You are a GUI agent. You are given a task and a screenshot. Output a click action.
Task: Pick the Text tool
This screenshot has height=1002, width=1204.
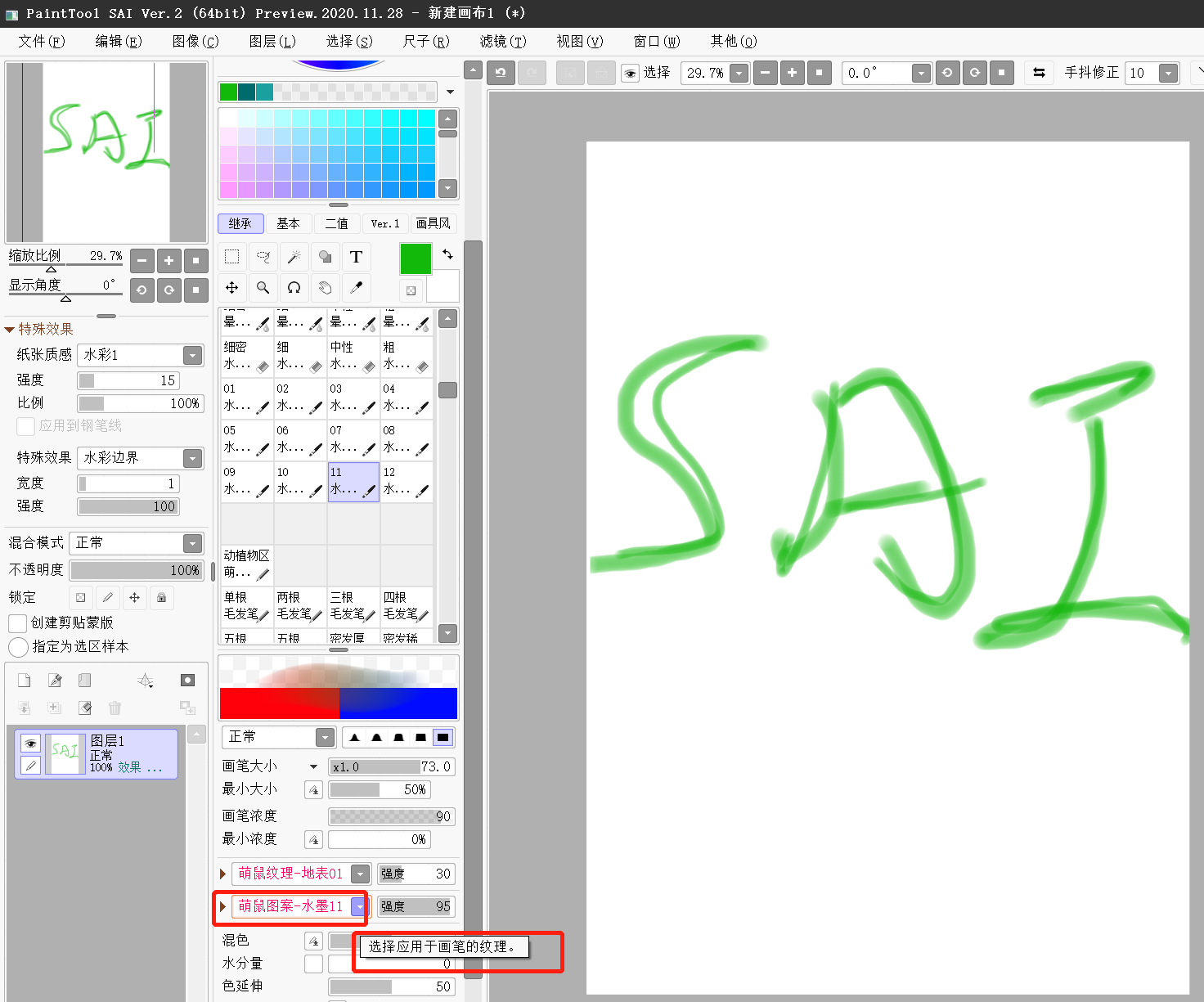point(356,257)
